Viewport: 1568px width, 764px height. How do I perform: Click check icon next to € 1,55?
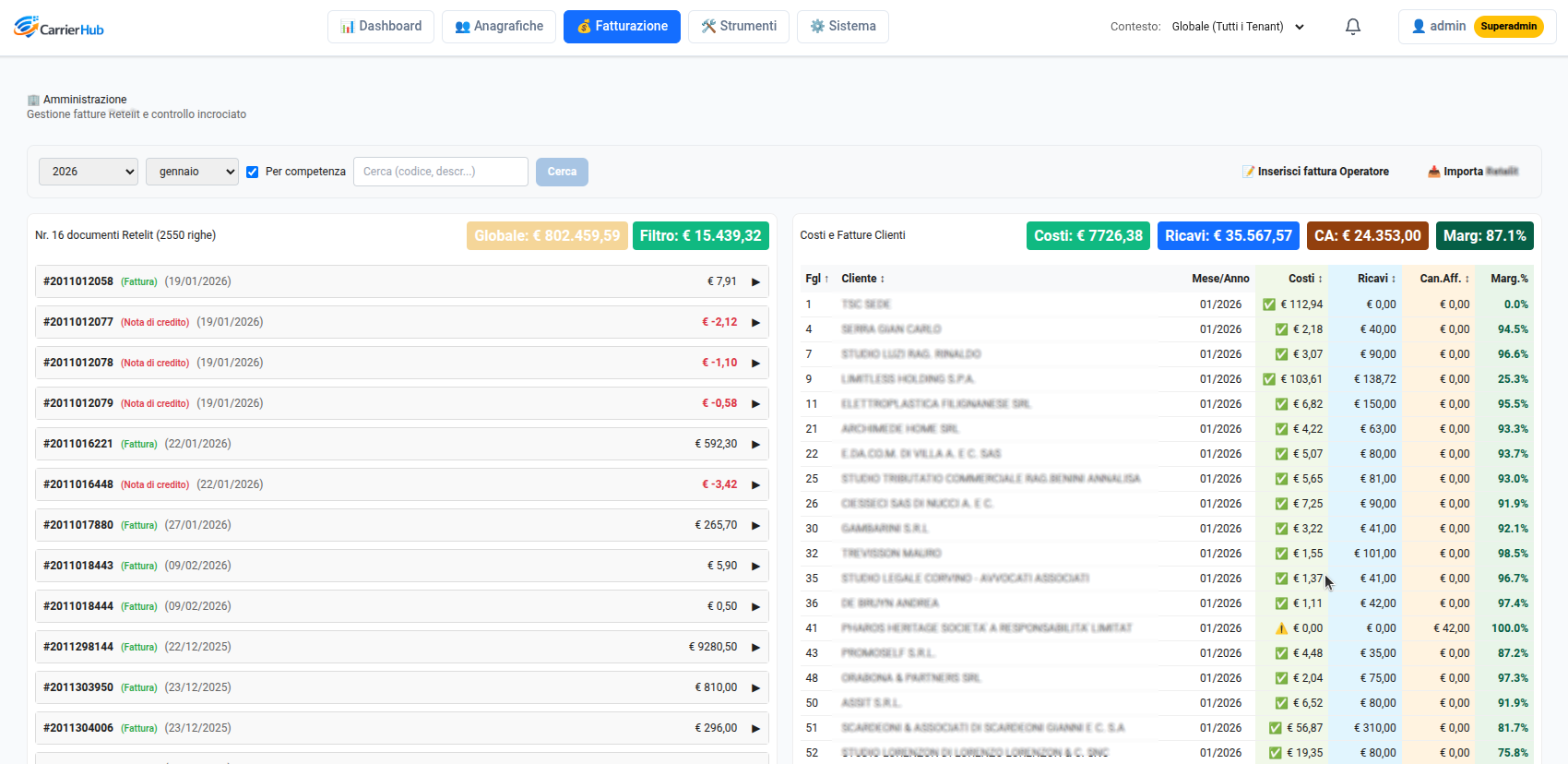point(1281,554)
